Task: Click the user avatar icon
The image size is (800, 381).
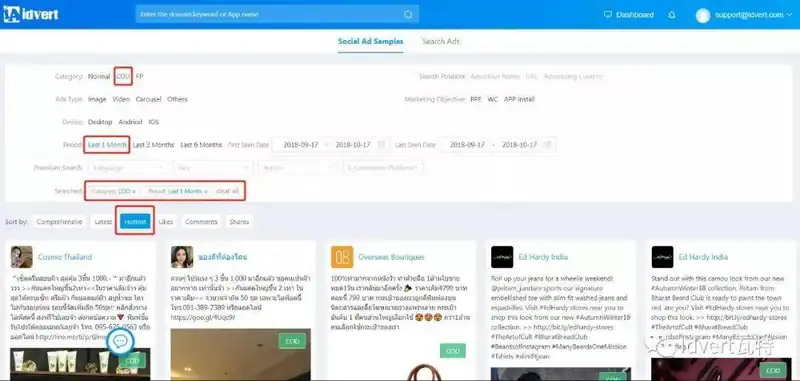Action: point(703,15)
